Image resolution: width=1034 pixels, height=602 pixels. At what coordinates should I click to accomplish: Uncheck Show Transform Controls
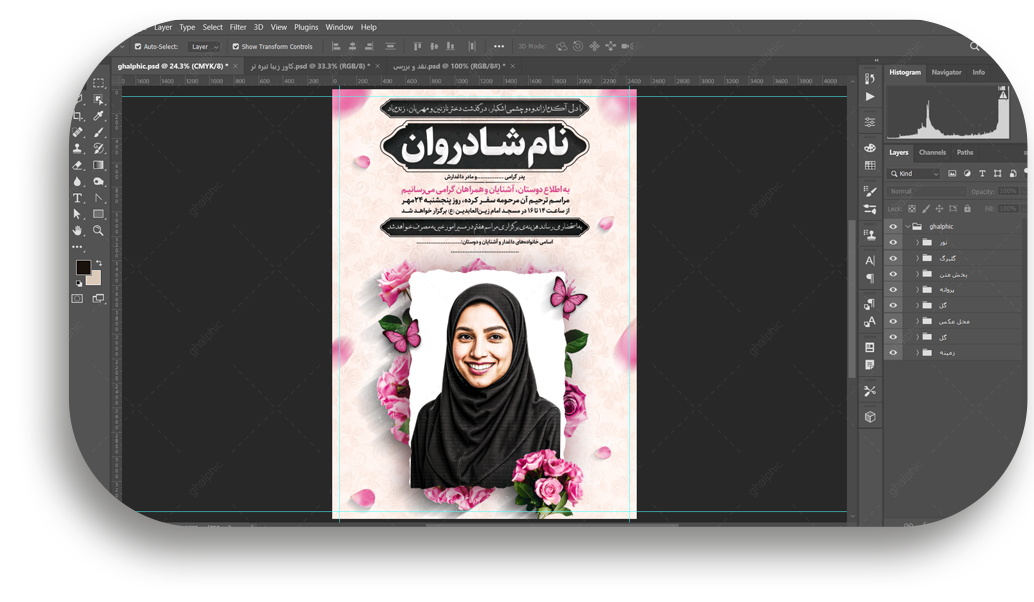[x=236, y=47]
